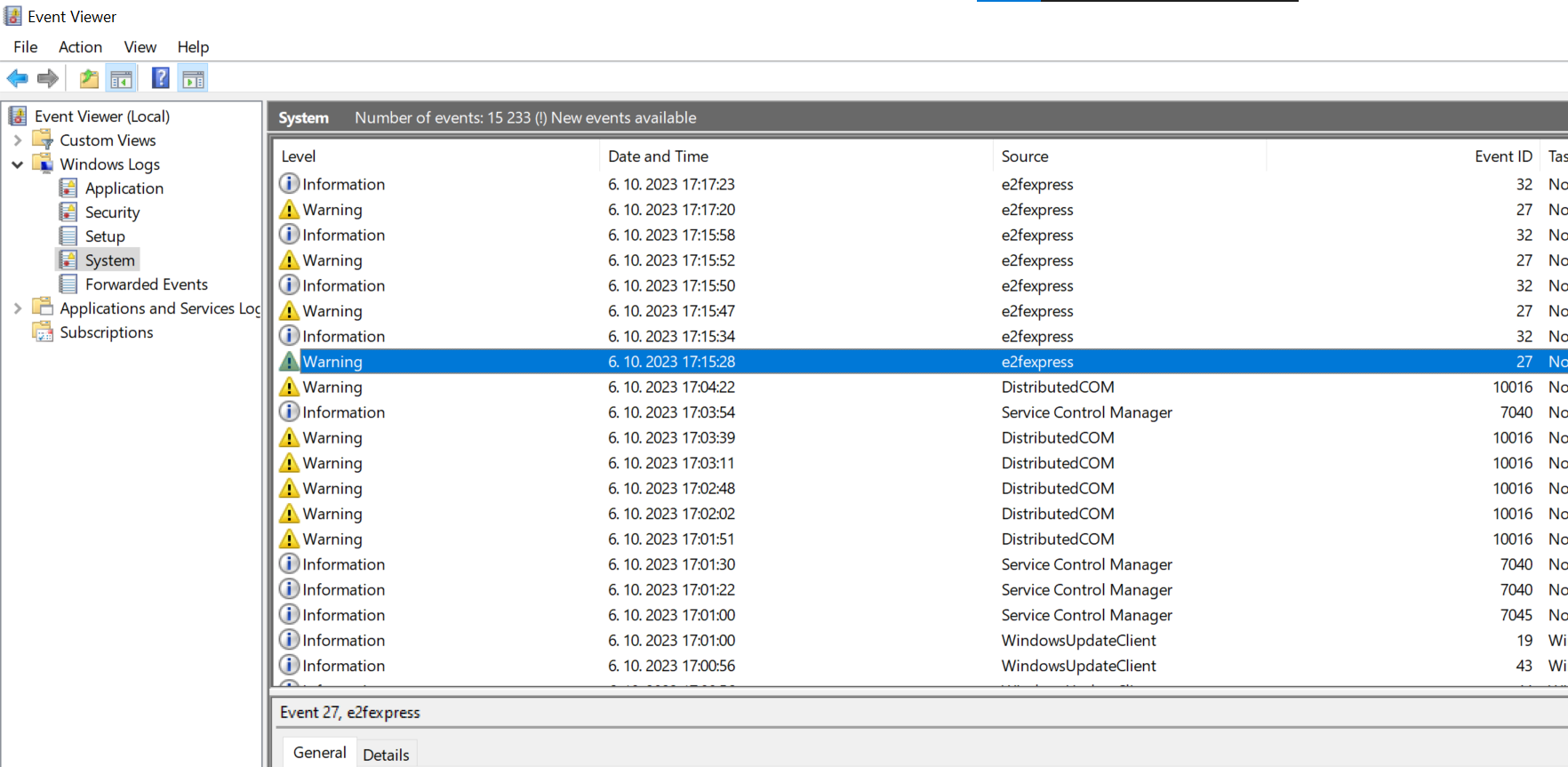
Task: Open the Action menu
Action: click(x=80, y=47)
